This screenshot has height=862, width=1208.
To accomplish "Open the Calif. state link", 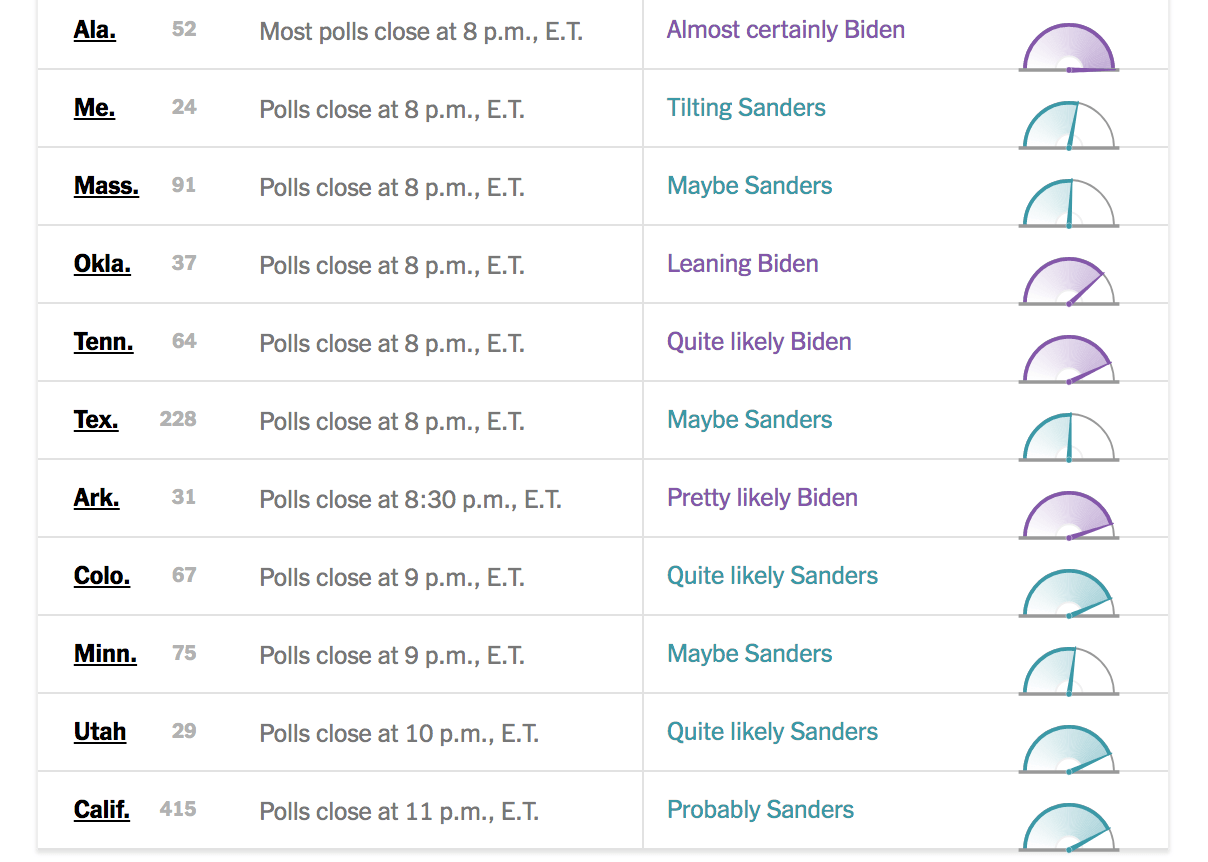I will [x=102, y=810].
